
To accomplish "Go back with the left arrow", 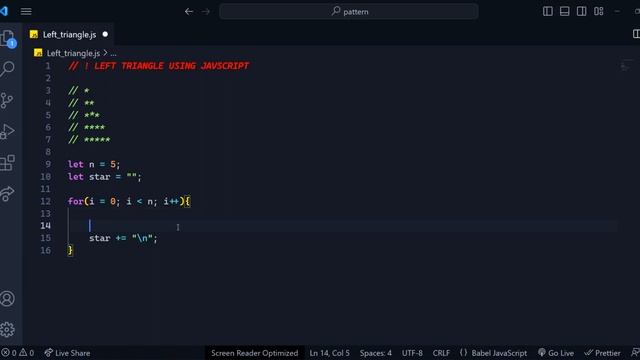I will (189, 11).
